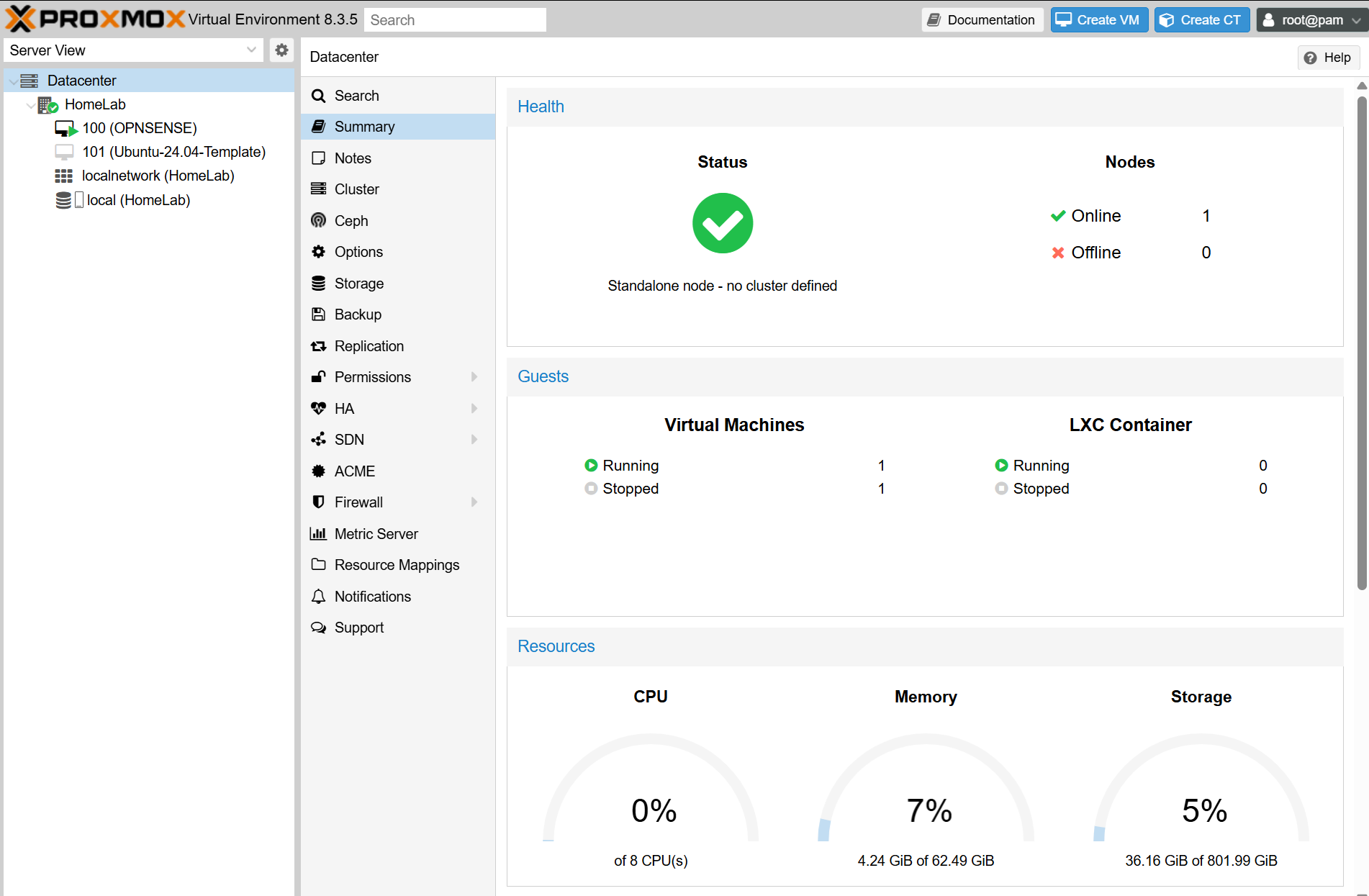Expand the Permissions submenu arrow
The height and width of the screenshot is (896, 1369).
(474, 377)
